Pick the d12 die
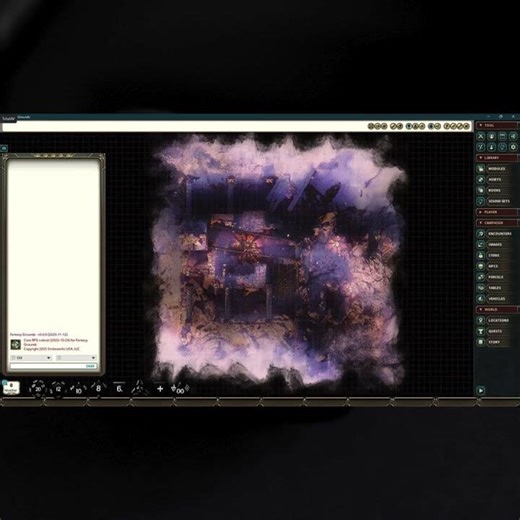Screen dimensions: 520x520 pos(58,389)
